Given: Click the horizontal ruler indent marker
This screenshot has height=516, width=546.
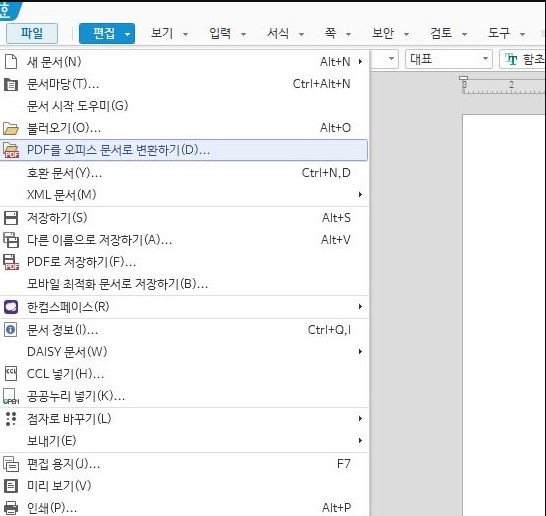Looking at the screenshot, I should [x=463, y=79].
